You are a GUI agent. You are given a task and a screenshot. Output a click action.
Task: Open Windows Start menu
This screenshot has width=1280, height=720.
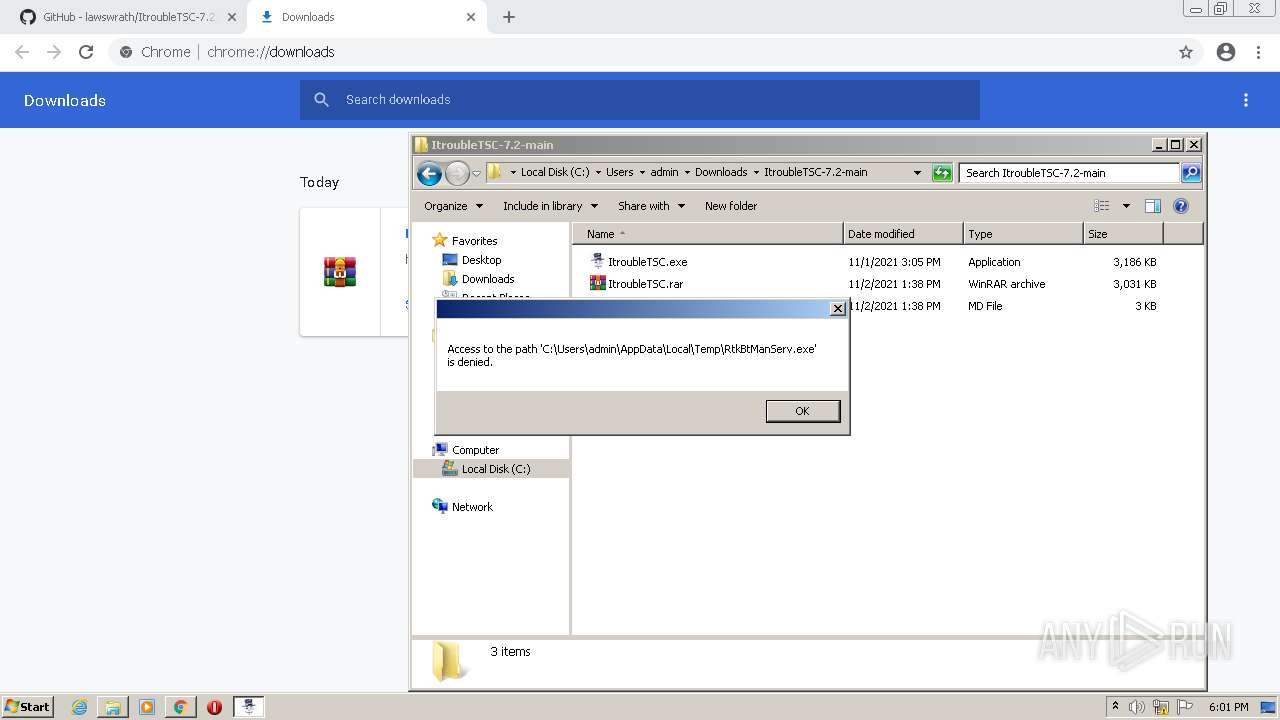click(x=27, y=707)
